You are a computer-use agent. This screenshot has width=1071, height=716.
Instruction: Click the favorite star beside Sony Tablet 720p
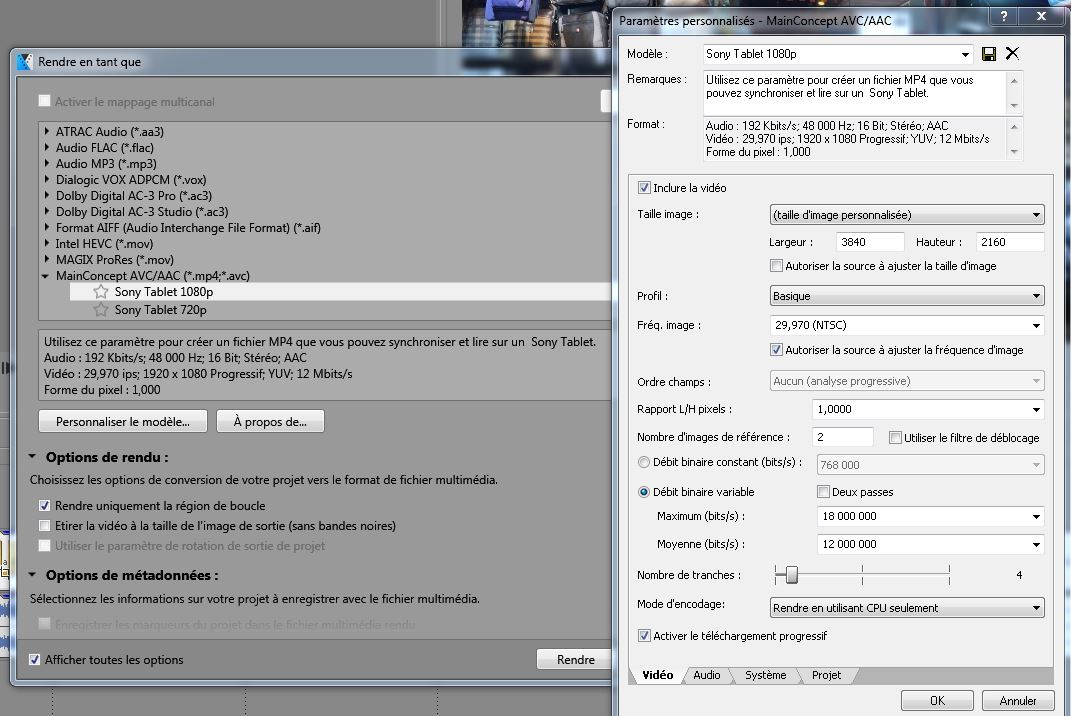(x=100, y=310)
